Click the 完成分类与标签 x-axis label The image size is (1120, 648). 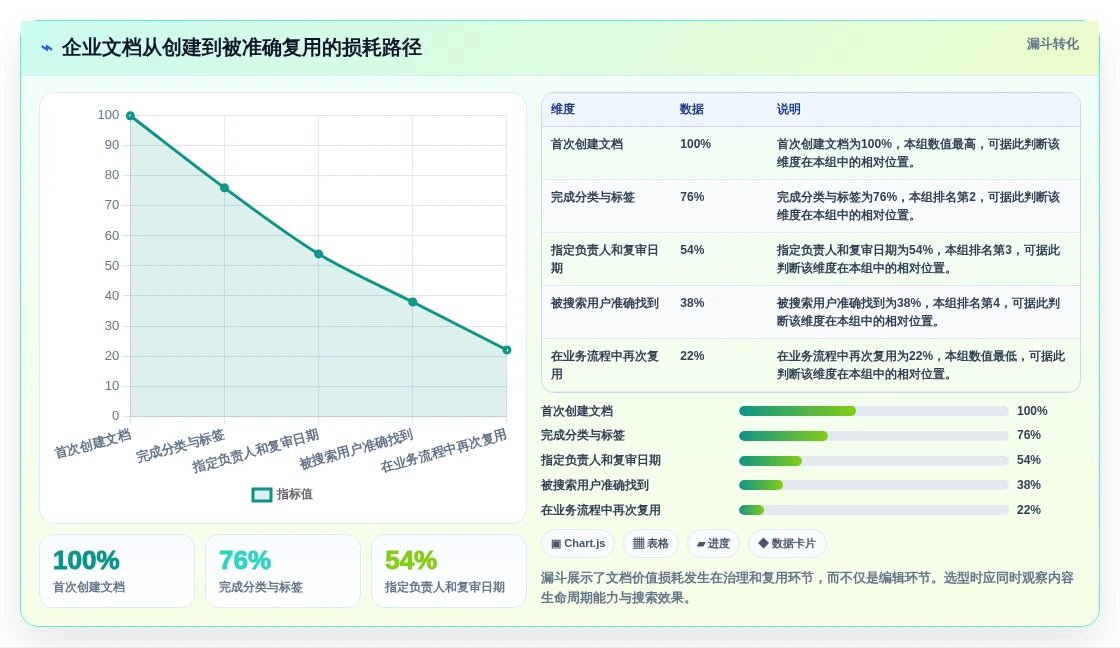[x=181, y=446]
